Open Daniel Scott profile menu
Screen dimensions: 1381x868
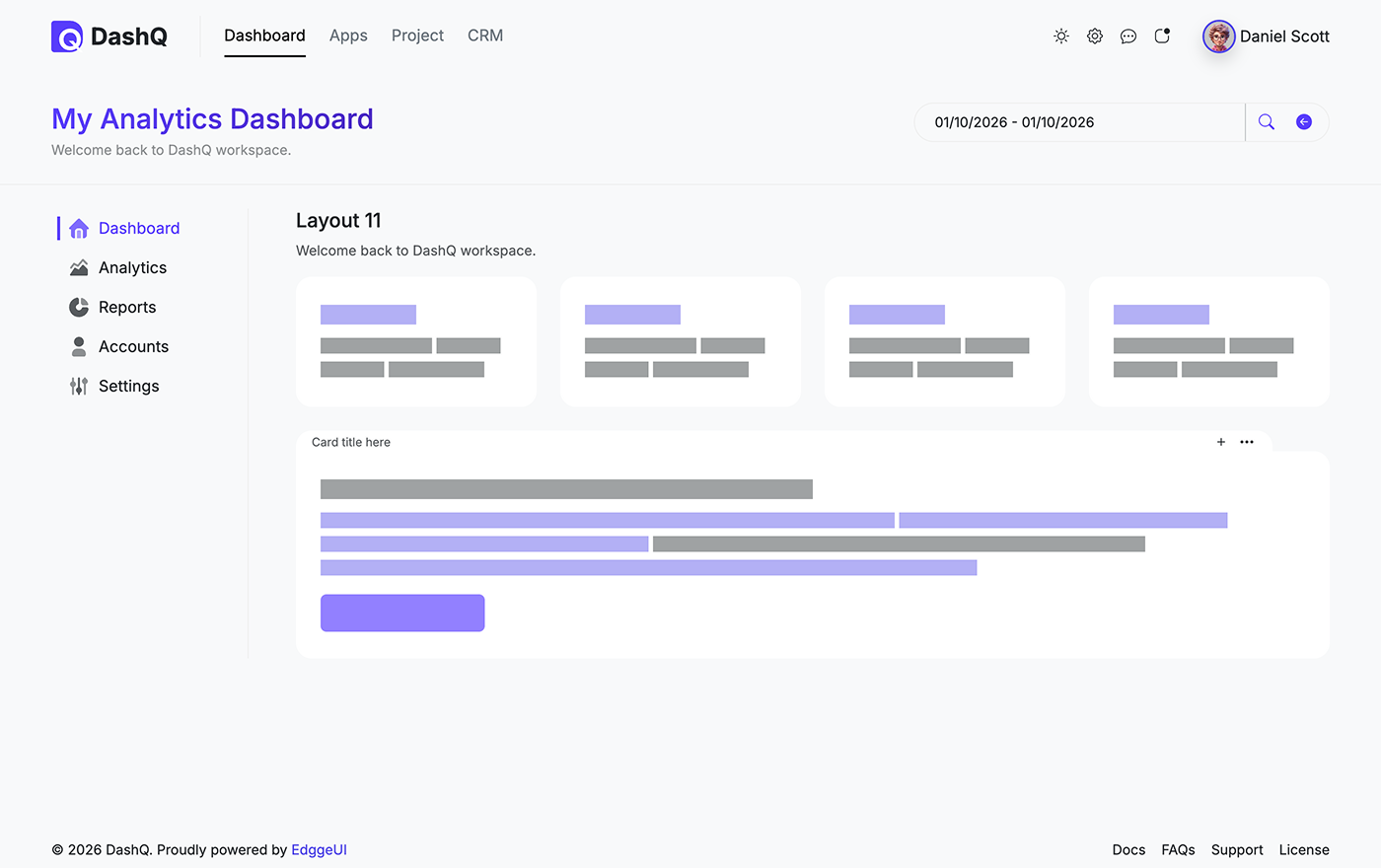(1266, 36)
